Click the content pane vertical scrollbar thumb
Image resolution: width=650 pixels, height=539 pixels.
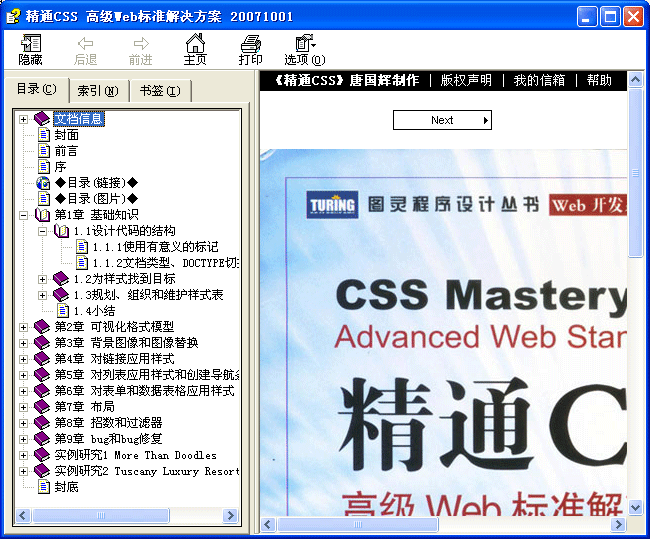(x=635, y=173)
